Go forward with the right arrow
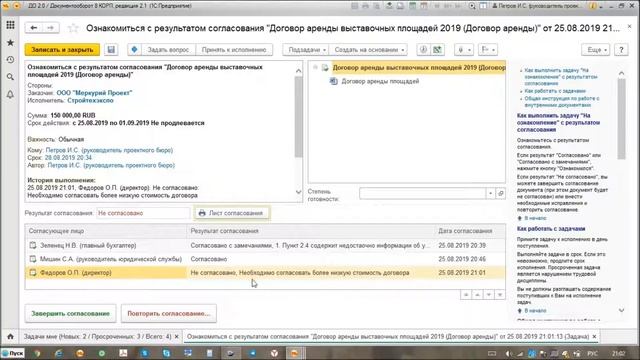Image resolution: width=640 pixels, height=360 pixels. 50,28
